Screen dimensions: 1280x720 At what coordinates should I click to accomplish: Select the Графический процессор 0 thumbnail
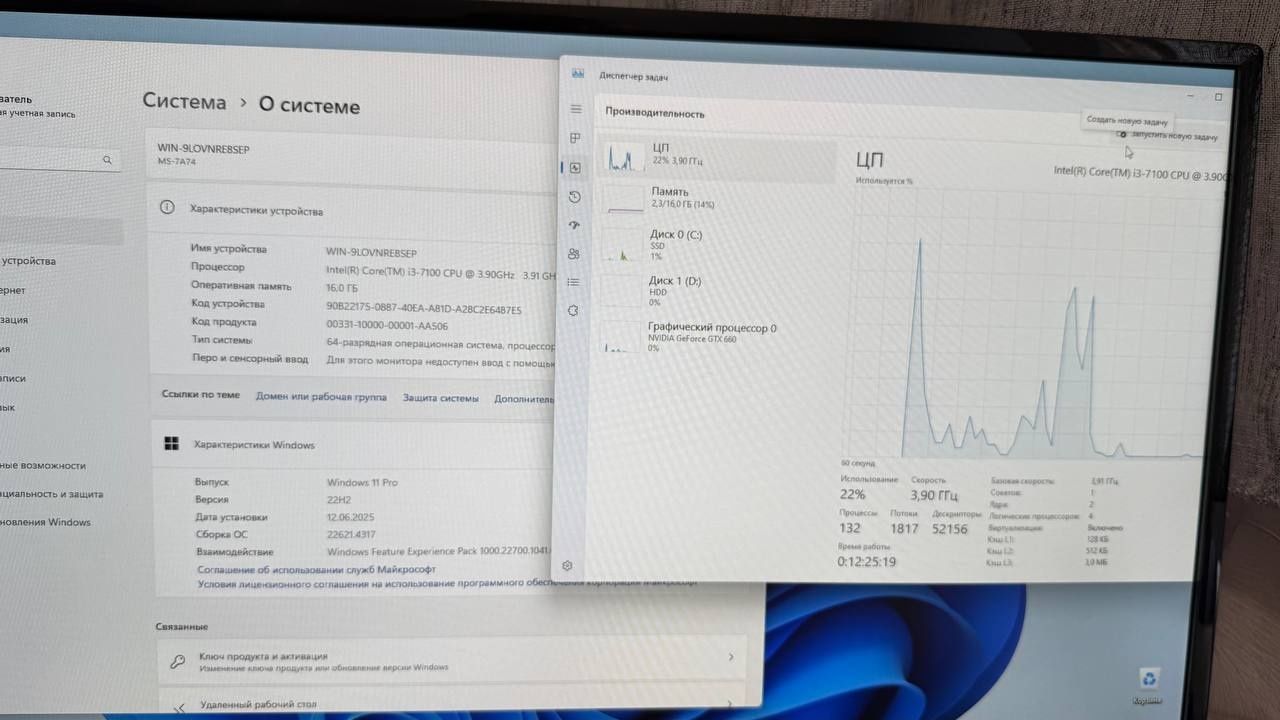click(x=621, y=337)
